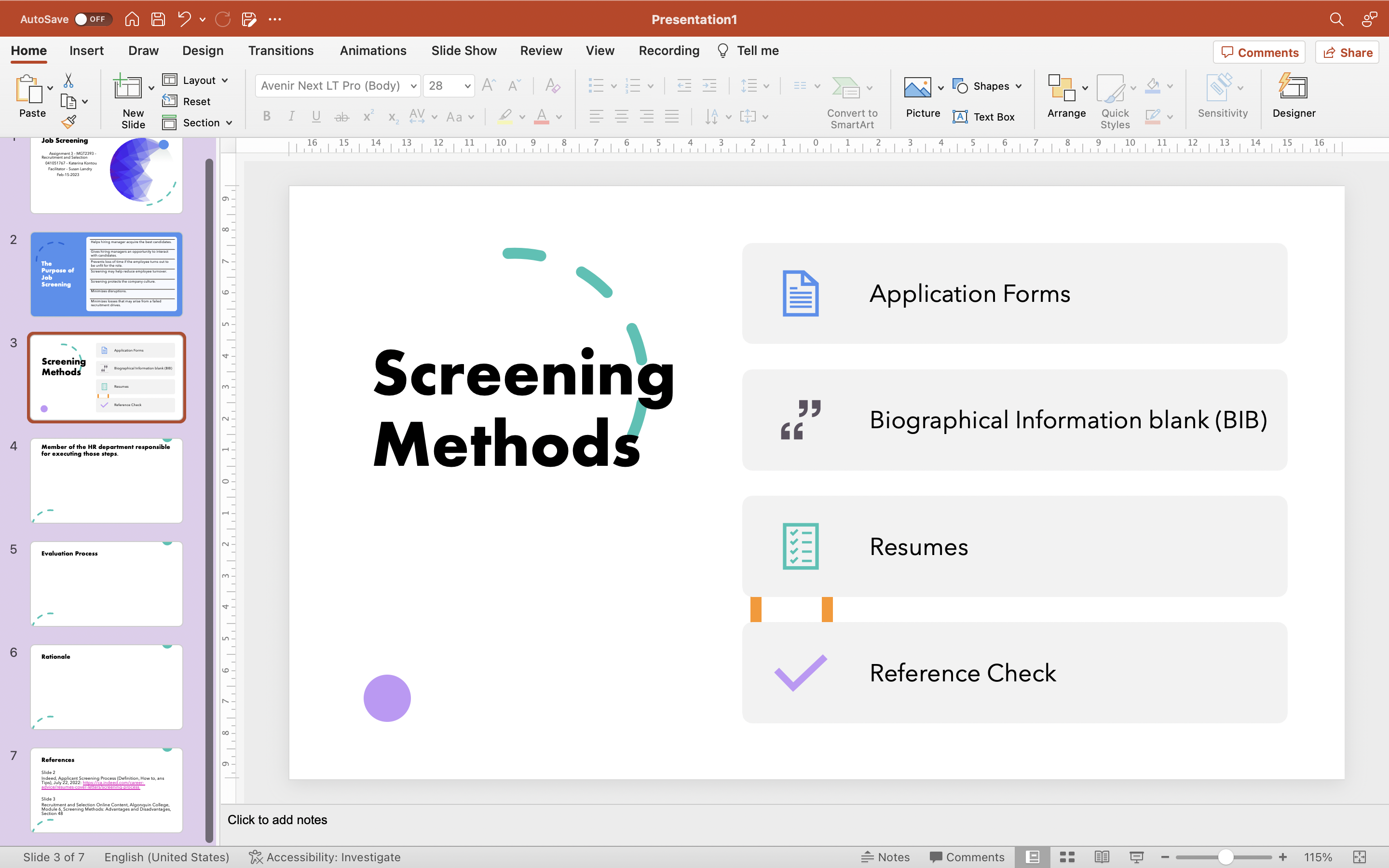The image size is (1389, 868).
Task: Select slide 5 Evaluation Process thumbnail
Action: point(107,583)
